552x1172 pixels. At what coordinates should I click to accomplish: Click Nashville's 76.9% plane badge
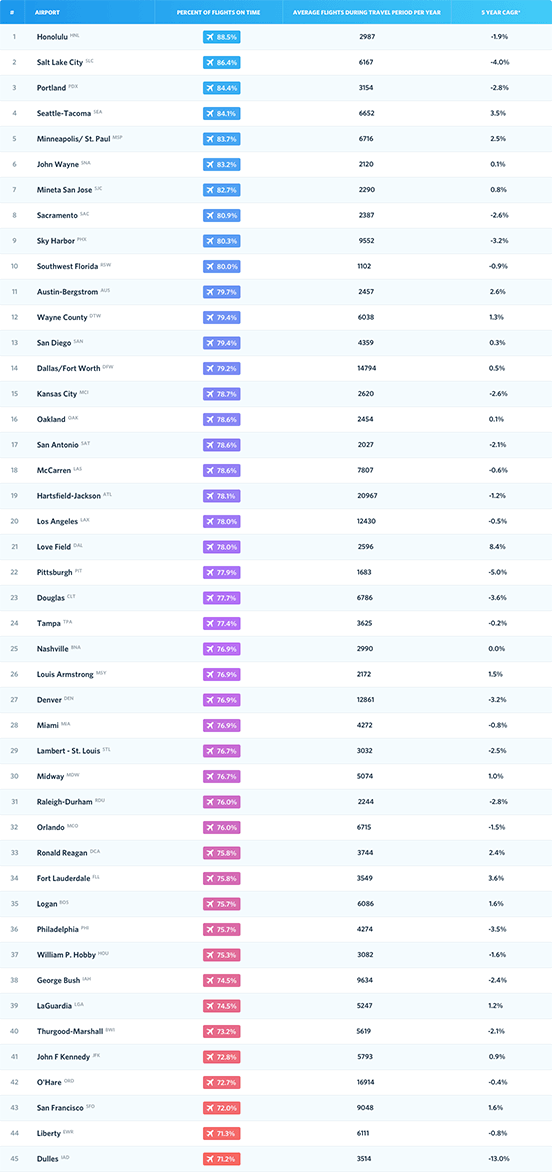pyautogui.click(x=222, y=649)
